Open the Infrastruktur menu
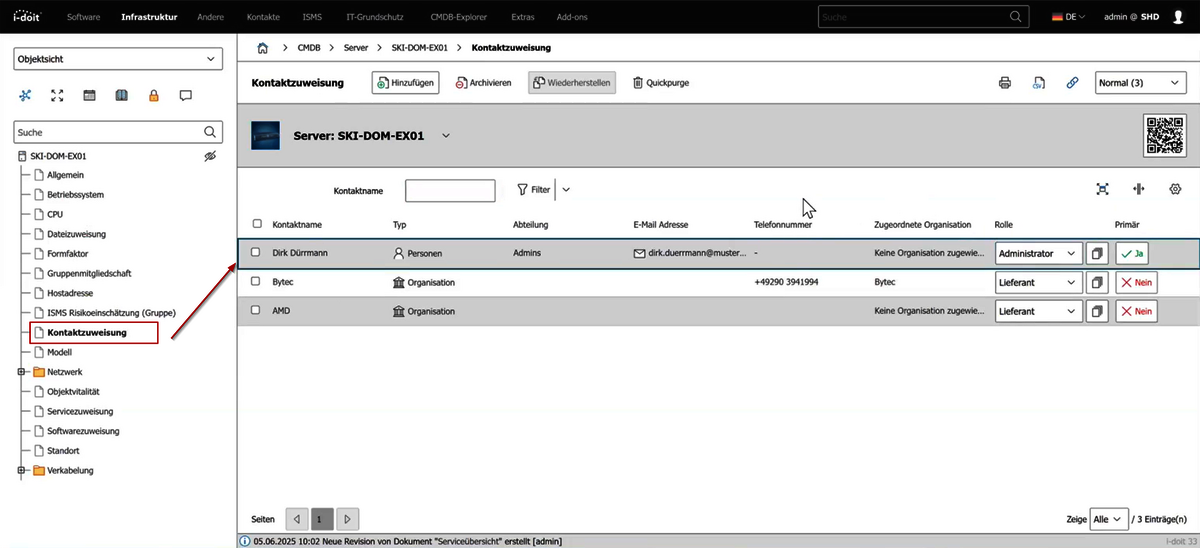The height and width of the screenshot is (548, 1200). point(149,17)
